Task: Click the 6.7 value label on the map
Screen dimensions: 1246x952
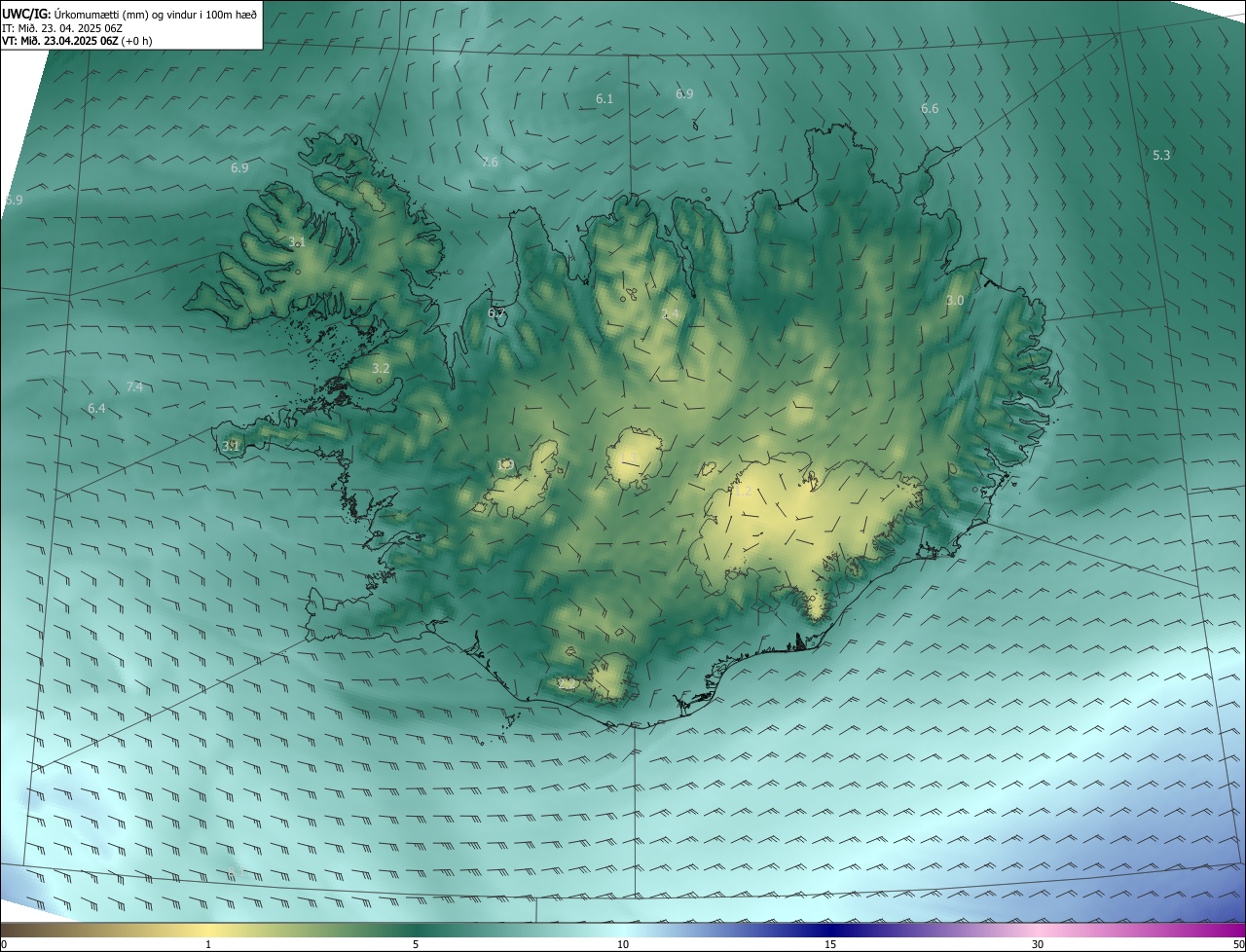Action: [496, 313]
